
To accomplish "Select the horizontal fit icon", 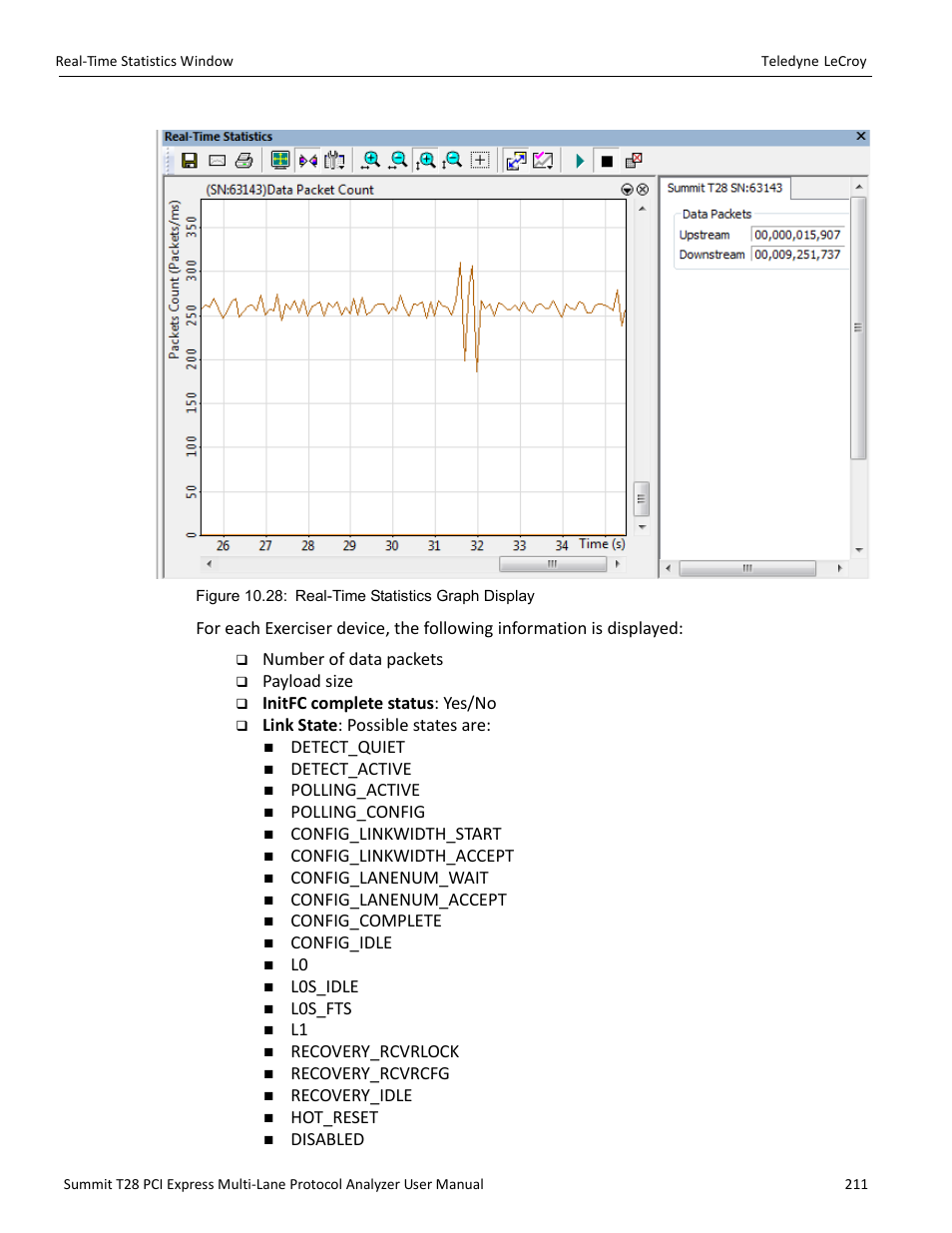I will point(307,160).
